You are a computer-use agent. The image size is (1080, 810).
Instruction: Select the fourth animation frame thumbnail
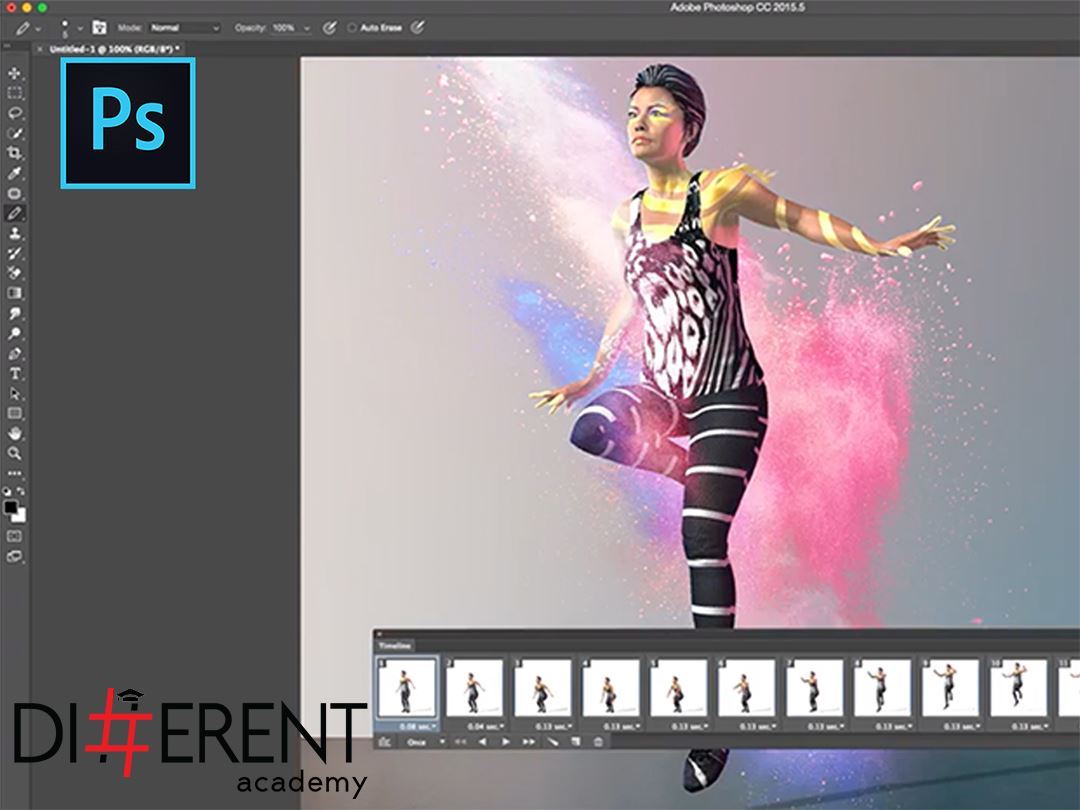[609, 687]
